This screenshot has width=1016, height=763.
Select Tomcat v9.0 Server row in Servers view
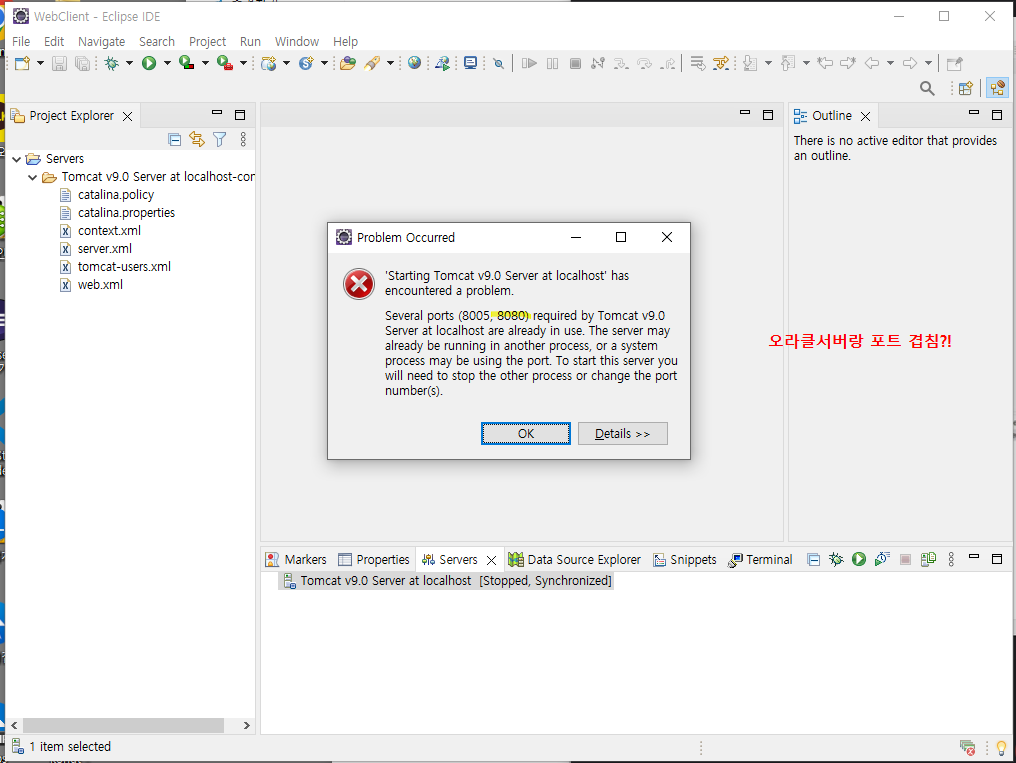(447, 580)
